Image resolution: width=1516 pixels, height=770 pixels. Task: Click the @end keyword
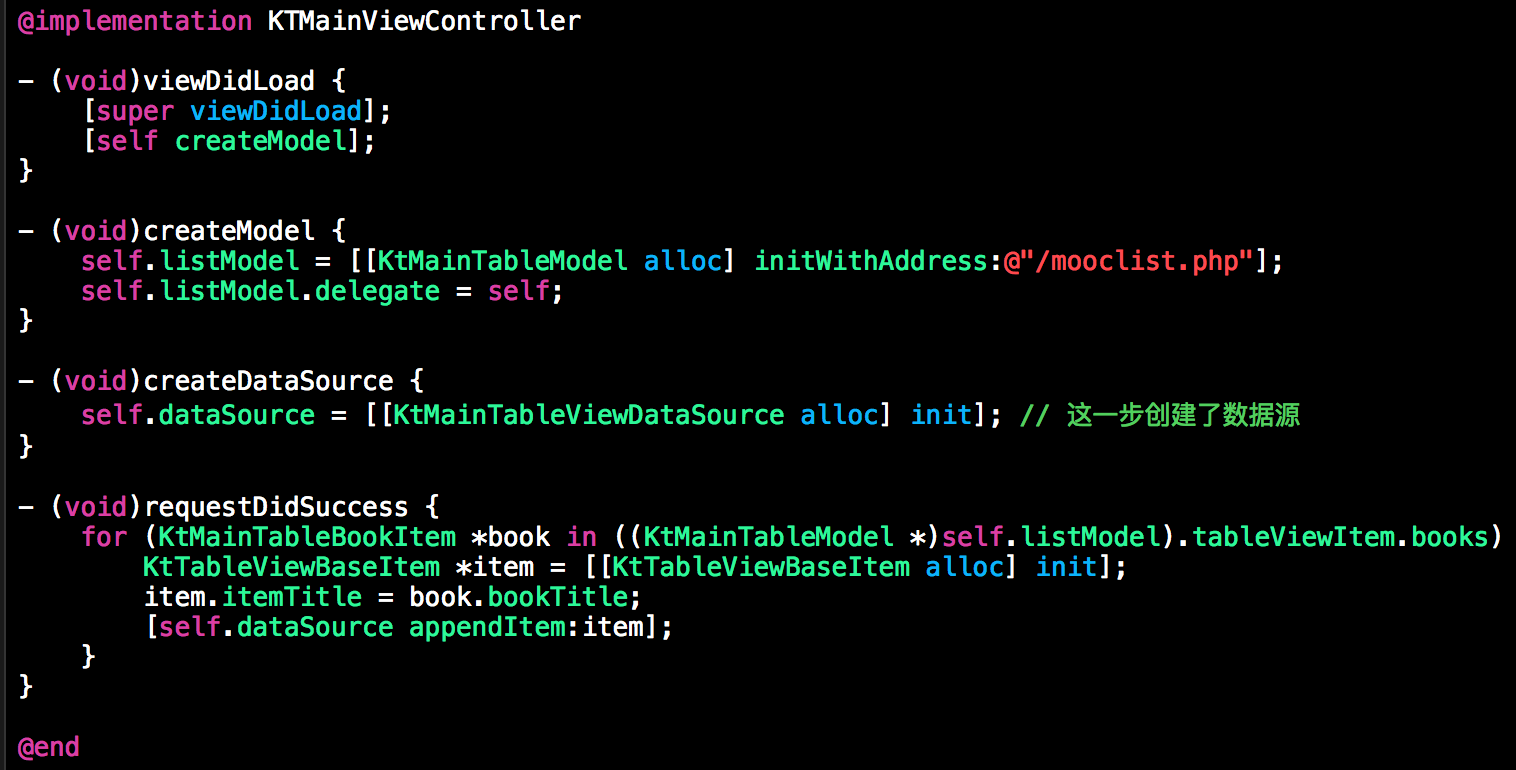48,746
